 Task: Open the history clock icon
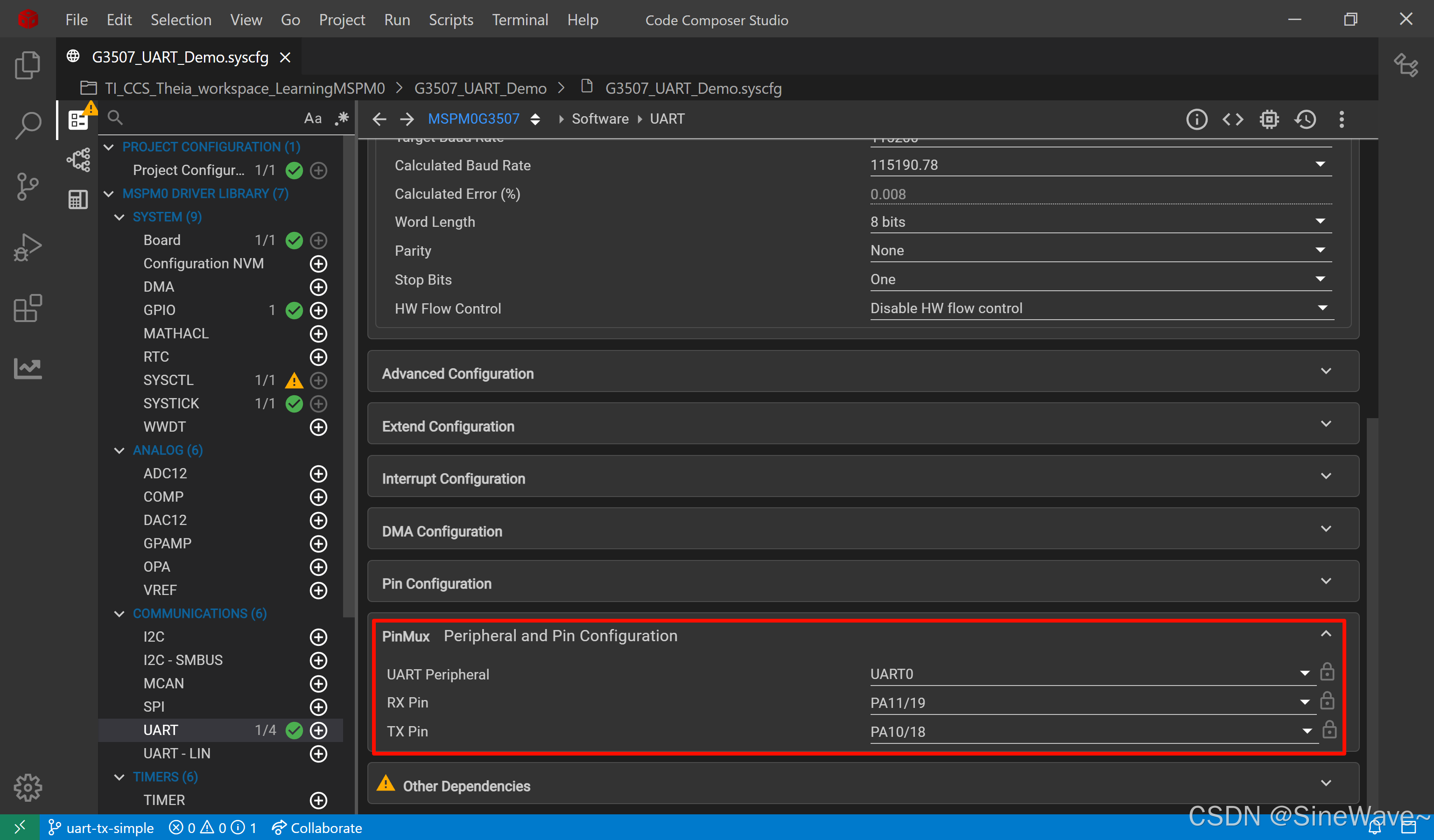pos(1305,119)
